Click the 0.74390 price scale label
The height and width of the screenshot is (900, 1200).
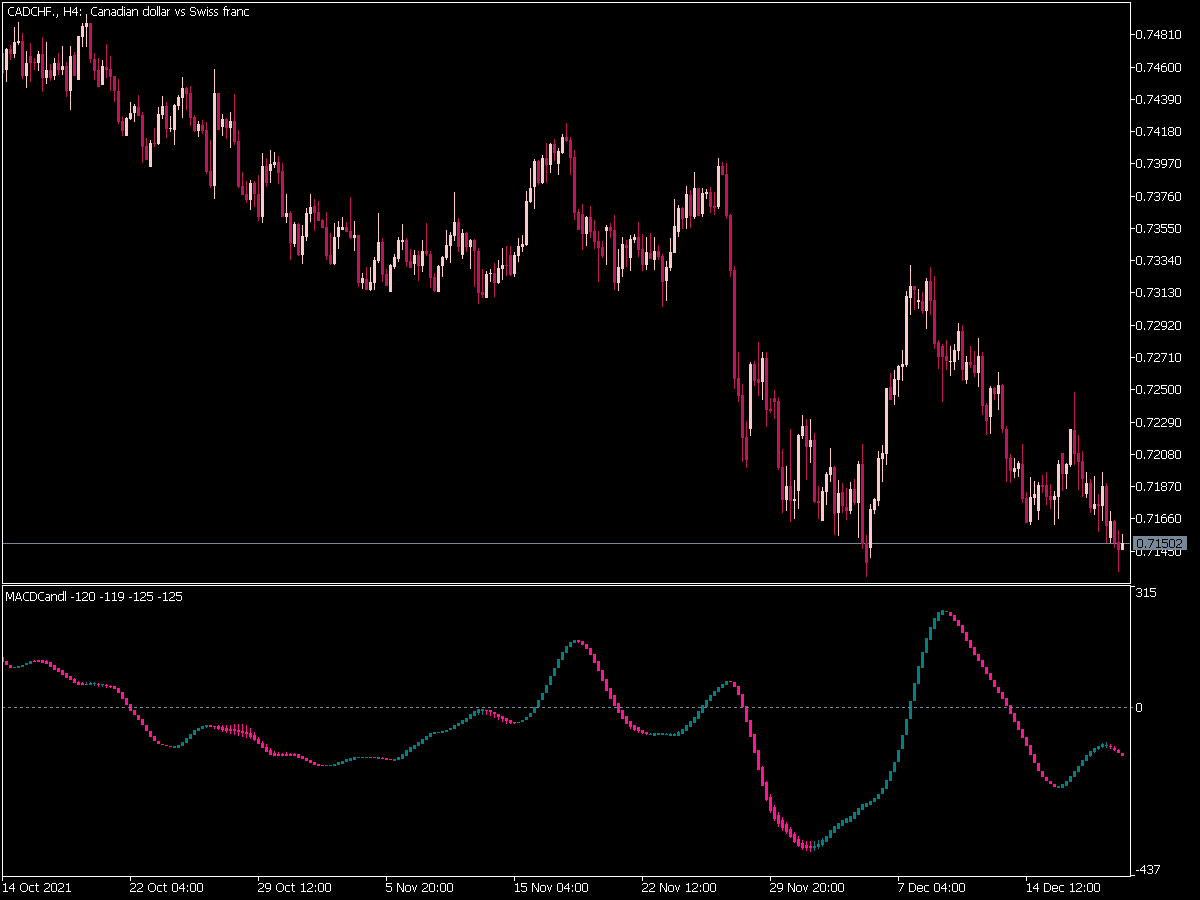[1157, 99]
